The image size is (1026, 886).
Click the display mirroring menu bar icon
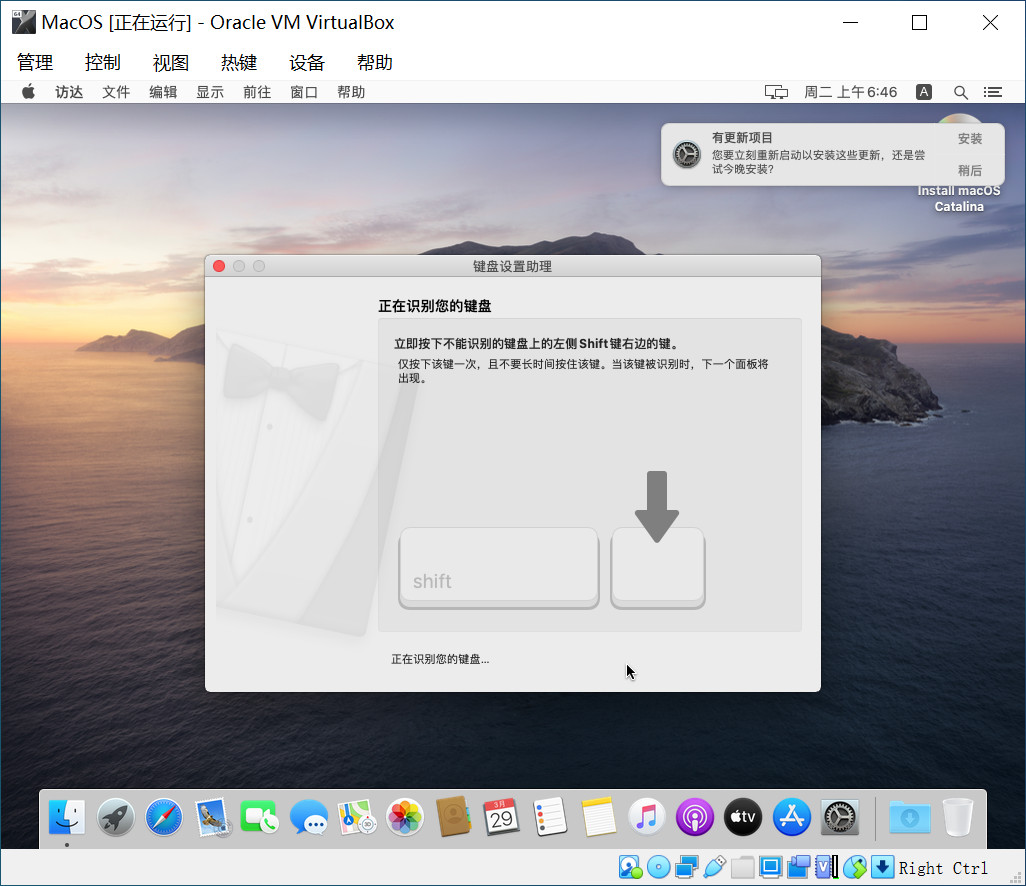point(777,92)
